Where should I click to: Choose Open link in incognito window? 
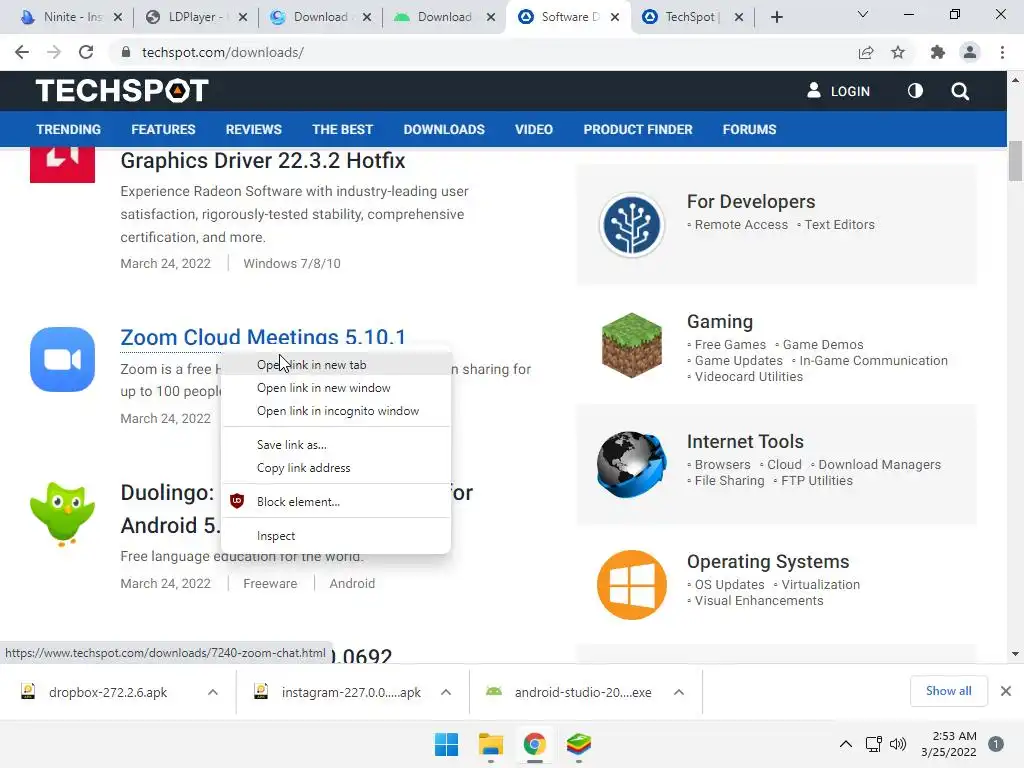336,411
